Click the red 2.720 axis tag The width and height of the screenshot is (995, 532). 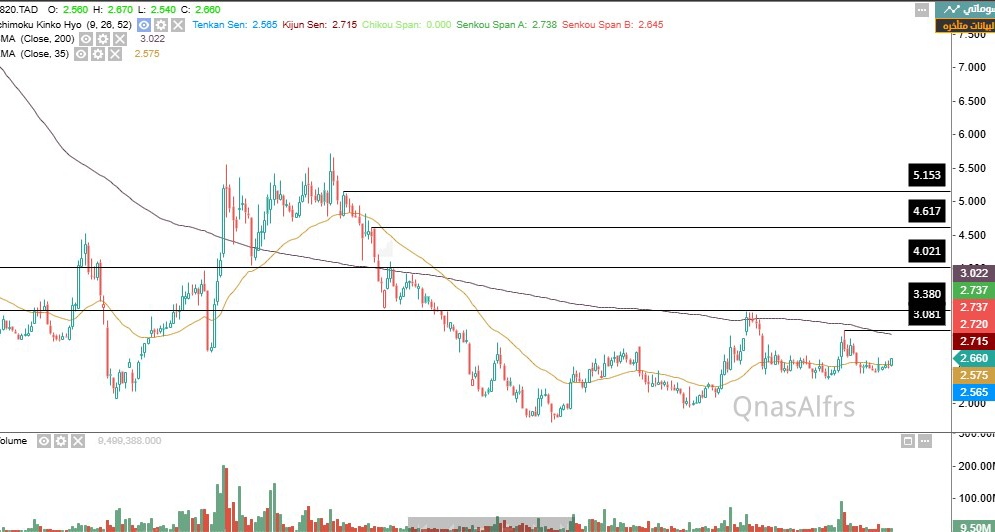point(974,324)
